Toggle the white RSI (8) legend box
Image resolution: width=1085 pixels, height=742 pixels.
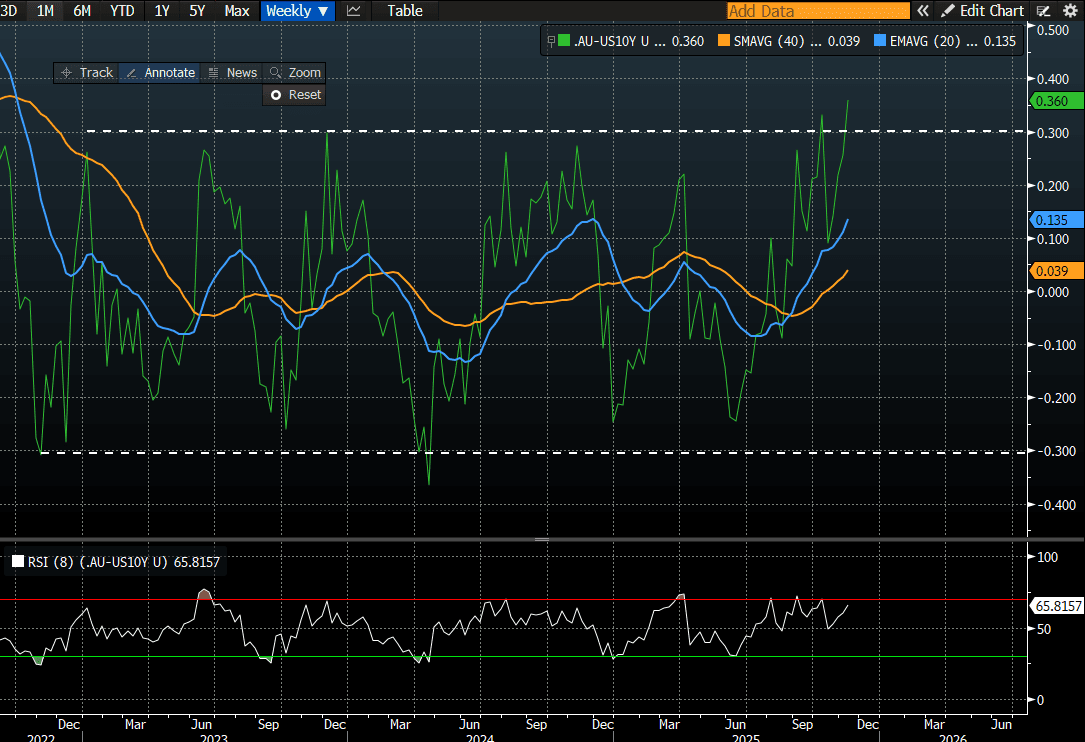pos(18,563)
